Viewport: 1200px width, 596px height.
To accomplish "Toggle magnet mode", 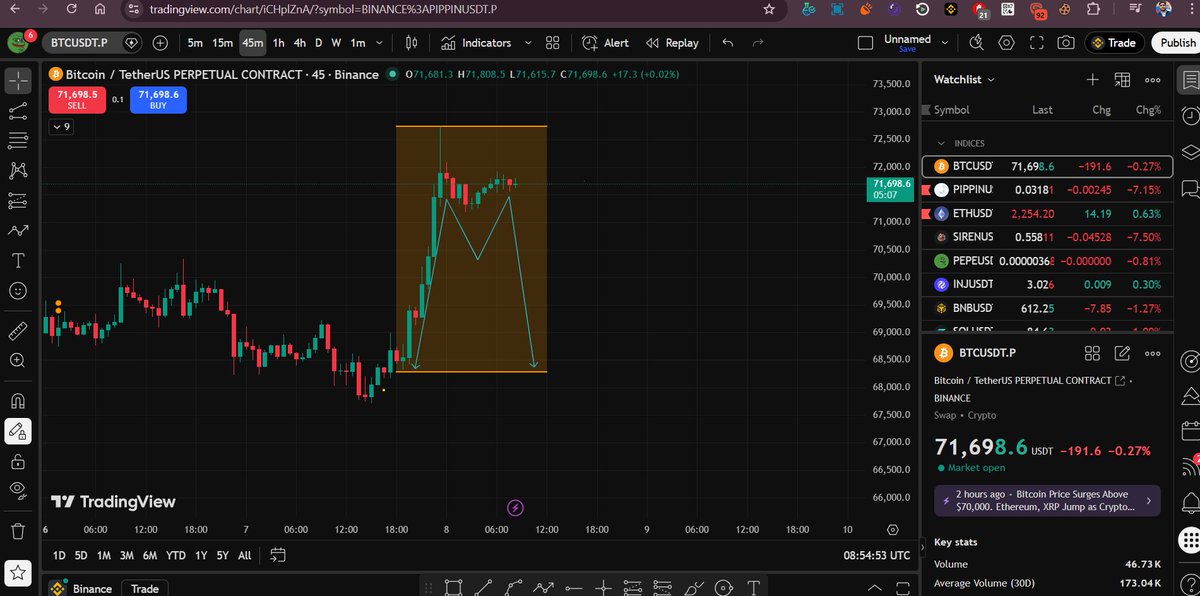I will point(18,401).
